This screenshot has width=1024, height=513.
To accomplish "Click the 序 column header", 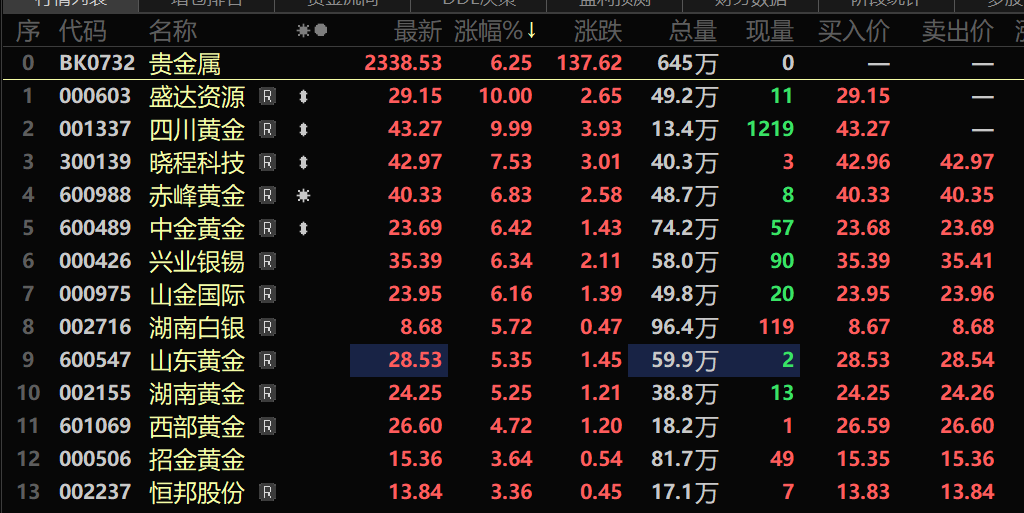I will [28, 31].
